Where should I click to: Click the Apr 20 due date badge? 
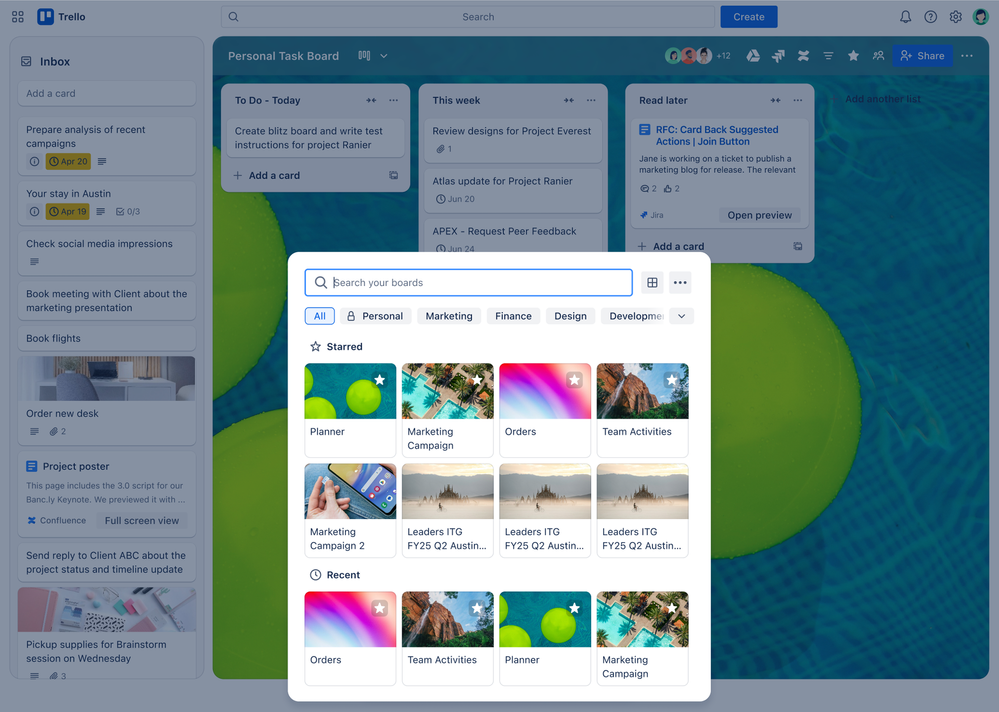[68, 162]
